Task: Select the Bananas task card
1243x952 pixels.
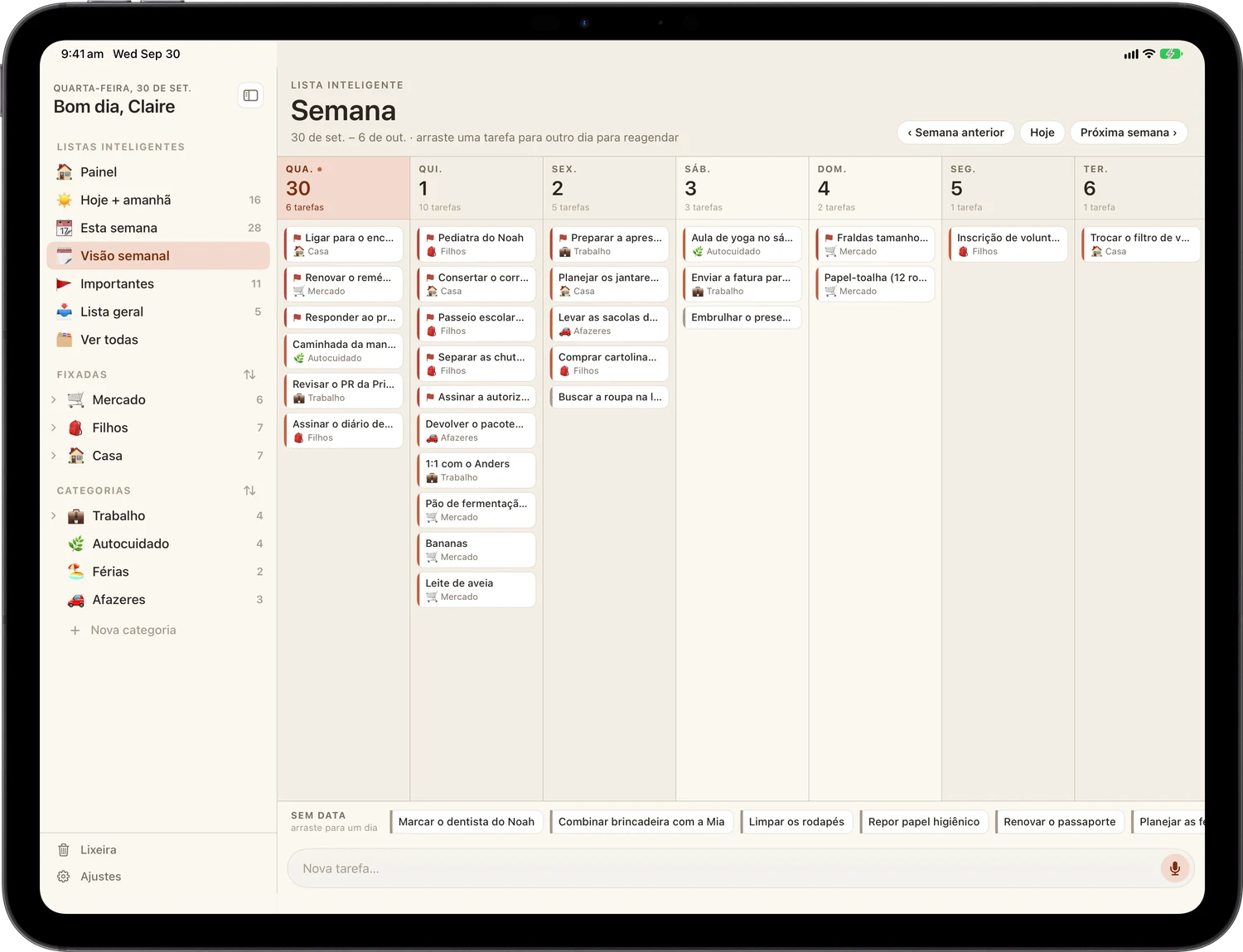Action: 476,550
